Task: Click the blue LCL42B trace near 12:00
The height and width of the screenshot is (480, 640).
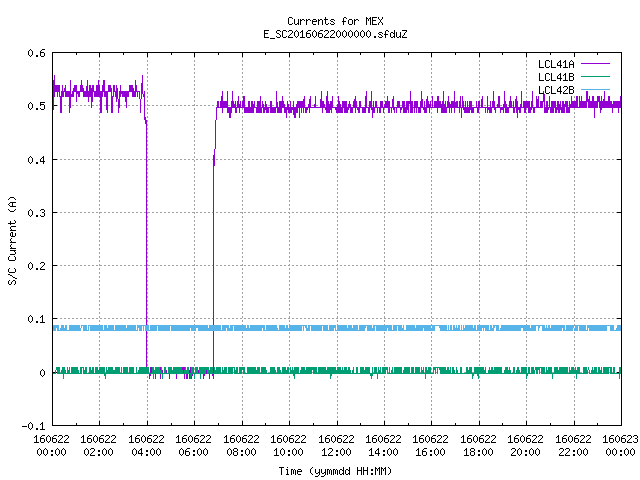Action: click(x=337, y=328)
